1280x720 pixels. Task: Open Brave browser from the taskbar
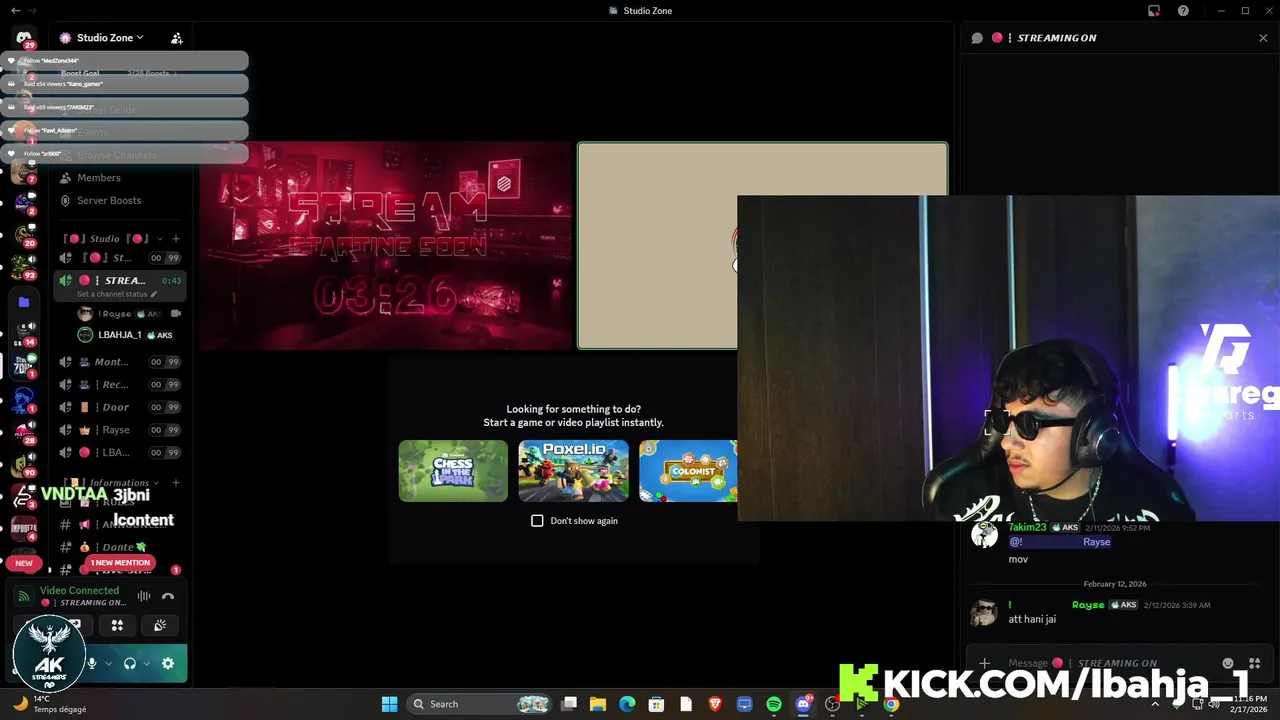coord(715,704)
